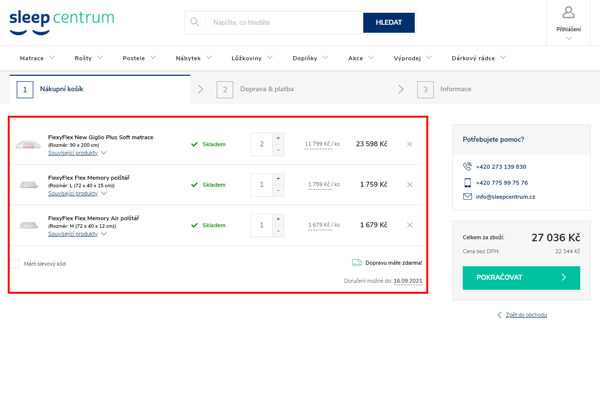Viewport: 600px width, 400px height.
Task: Select the Nákupní košík step tab
Action: coord(100,89)
